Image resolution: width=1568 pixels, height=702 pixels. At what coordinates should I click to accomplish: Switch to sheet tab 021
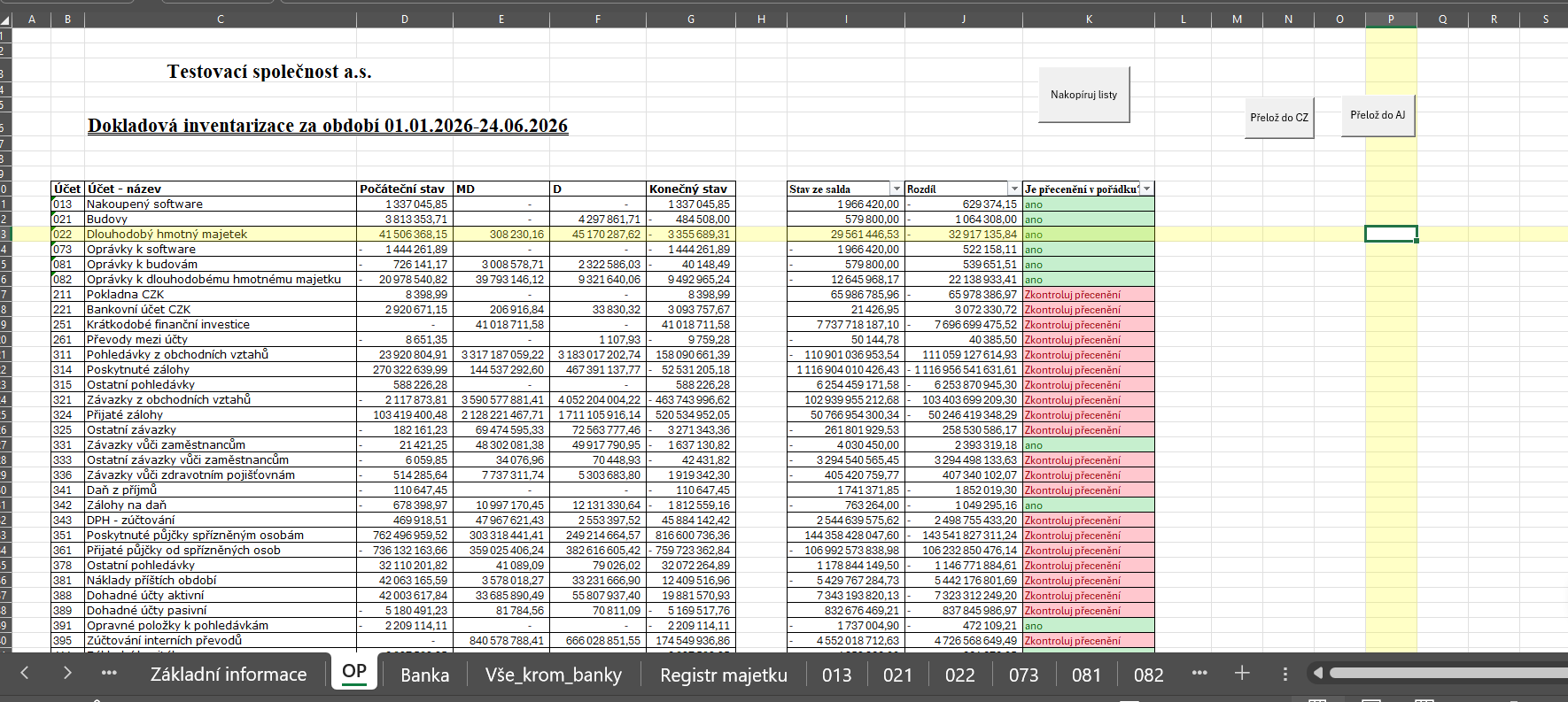[x=898, y=675]
